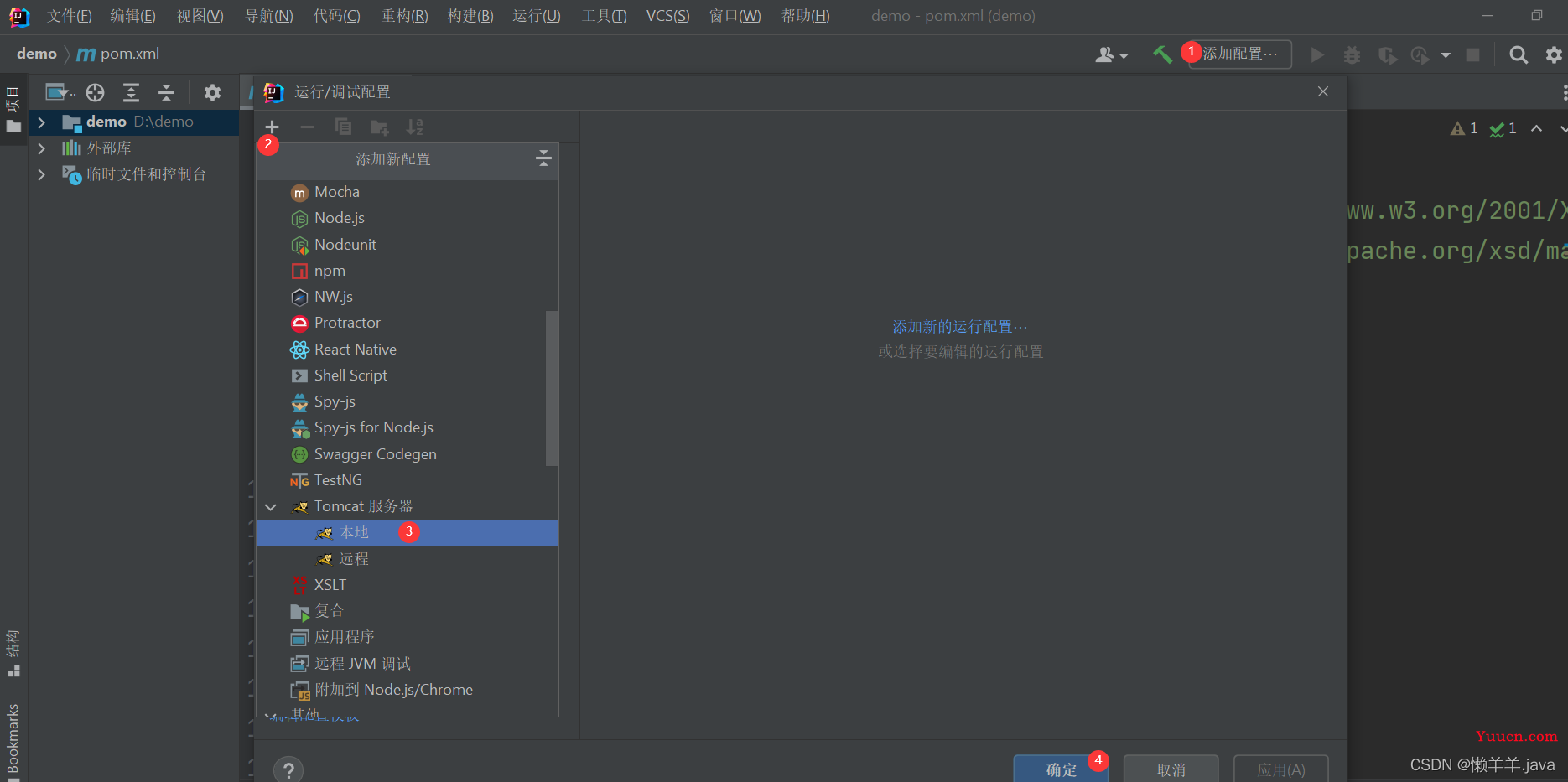Select 应用程序 application configuration type
The height and width of the screenshot is (782, 1568).
tap(408, 637)
